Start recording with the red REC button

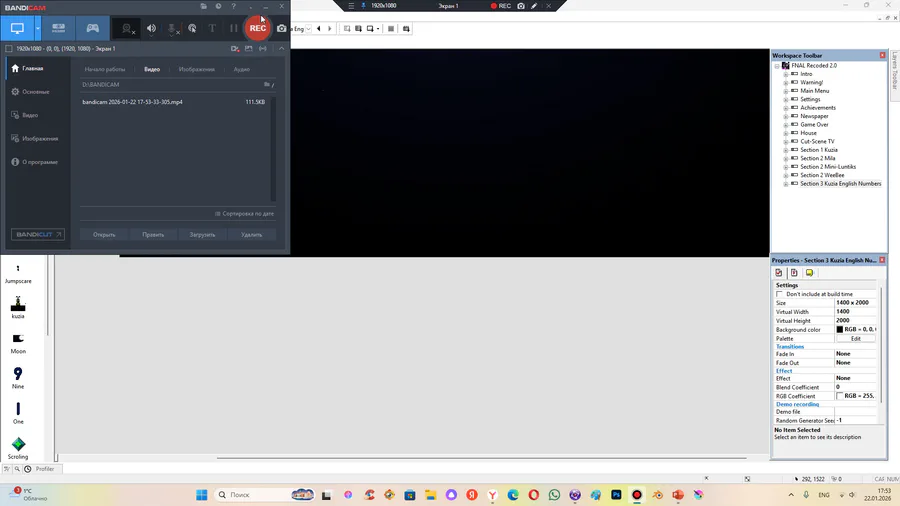pos(258,28)
